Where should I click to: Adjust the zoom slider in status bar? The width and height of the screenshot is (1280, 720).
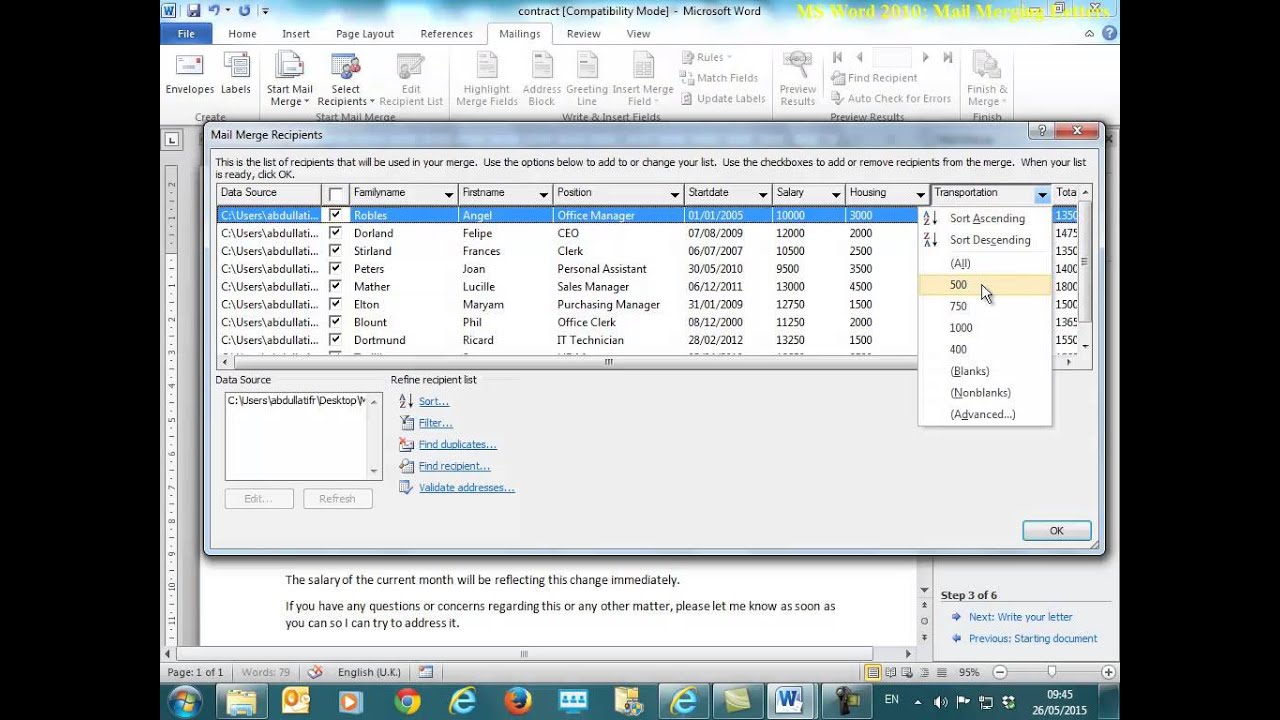pyautogui.click(x=1052, y=672)
